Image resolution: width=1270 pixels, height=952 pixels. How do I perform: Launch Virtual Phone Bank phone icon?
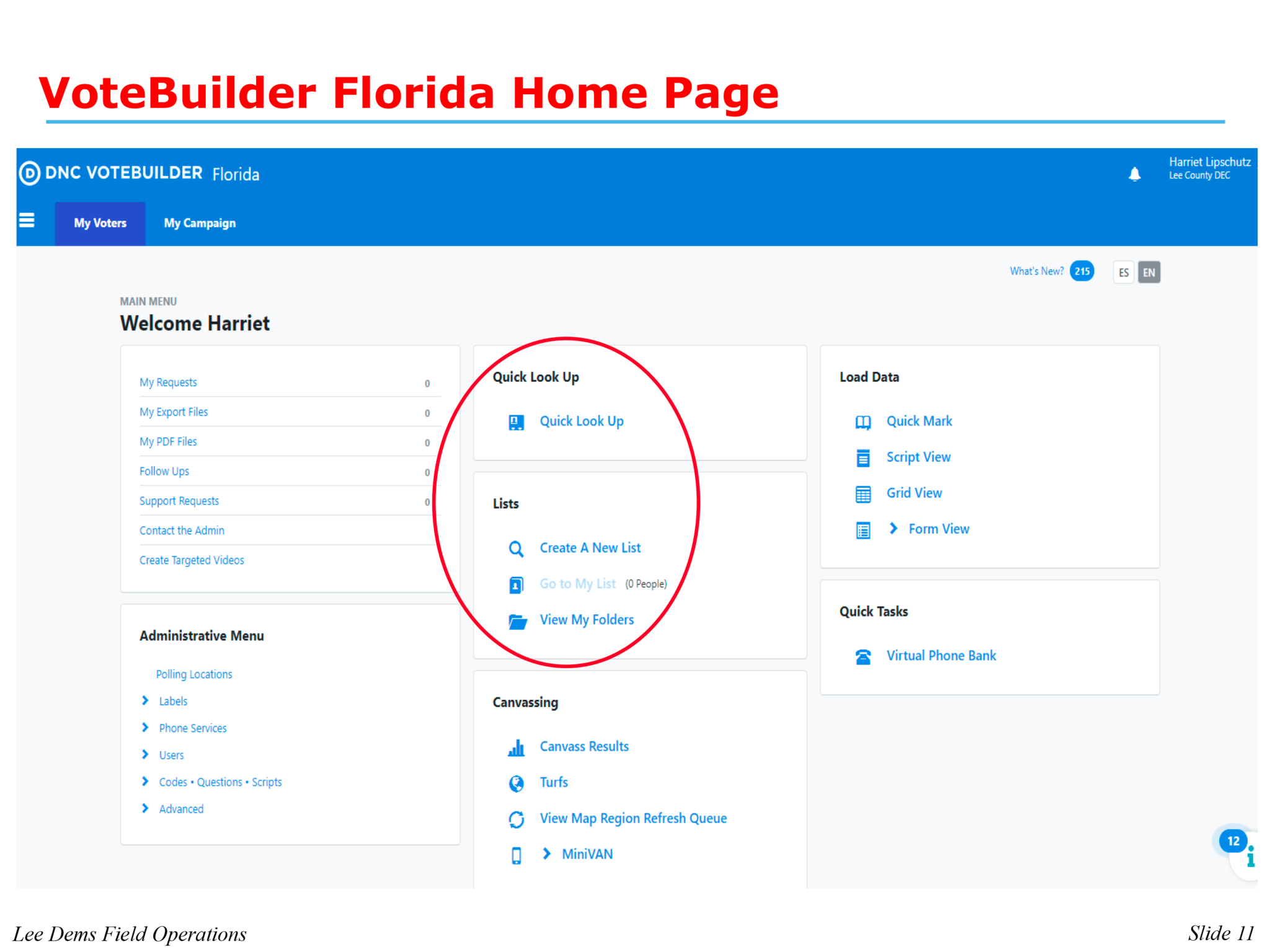tap(863, 656)
